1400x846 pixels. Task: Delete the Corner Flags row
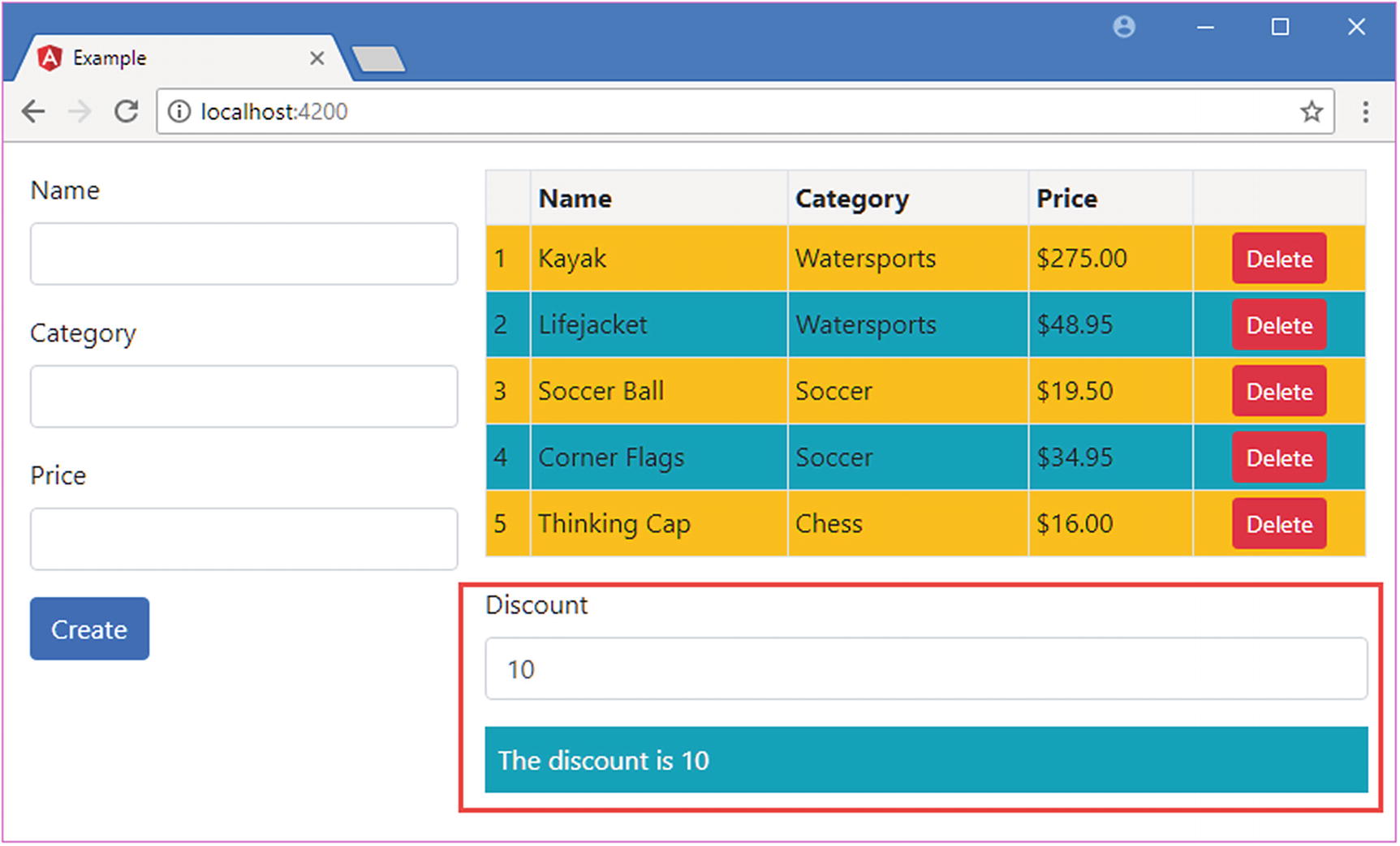click(x=1279, y=458)
